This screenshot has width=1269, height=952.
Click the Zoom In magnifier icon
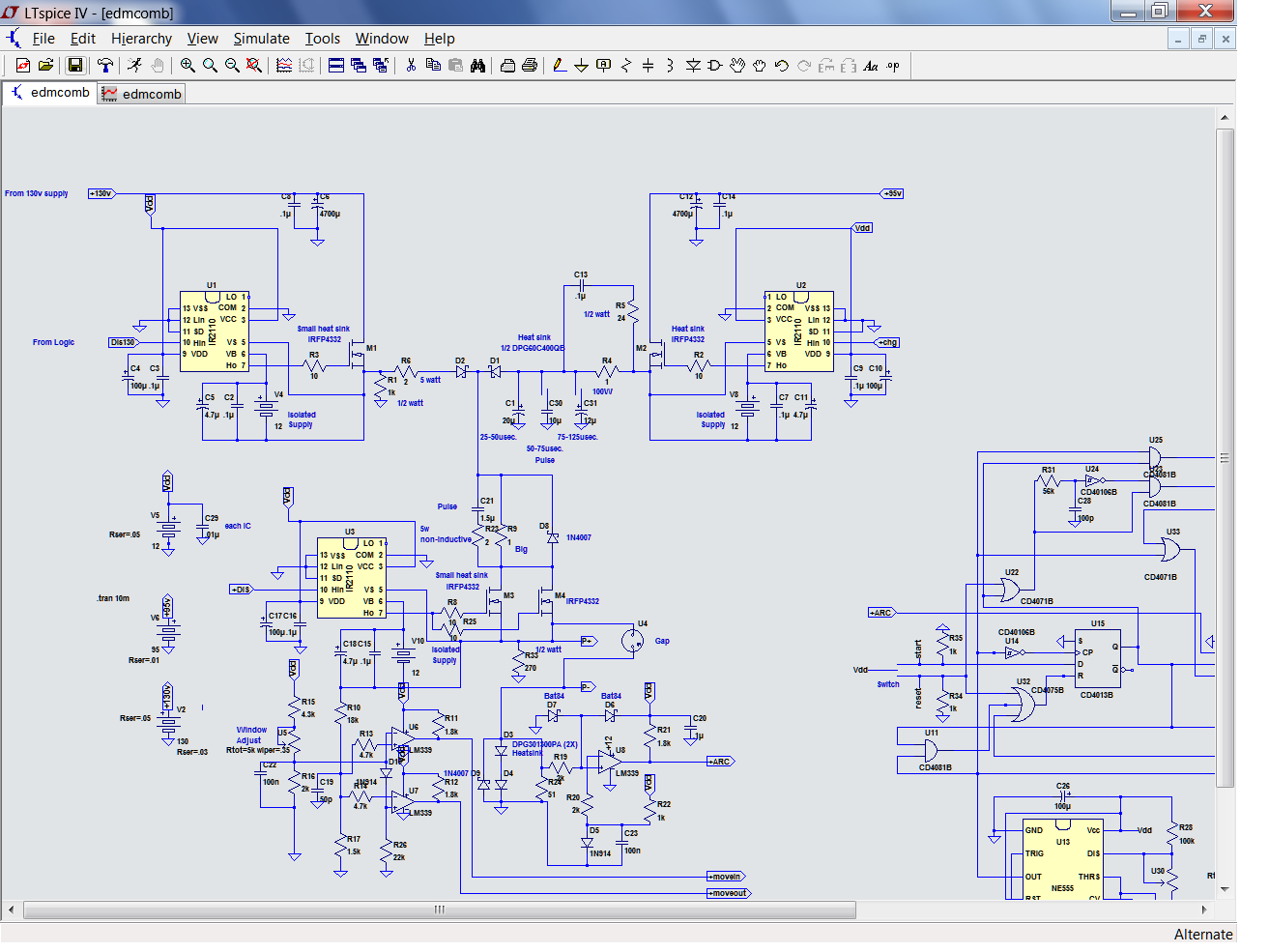pyautogui.click(x=187, y=65)
